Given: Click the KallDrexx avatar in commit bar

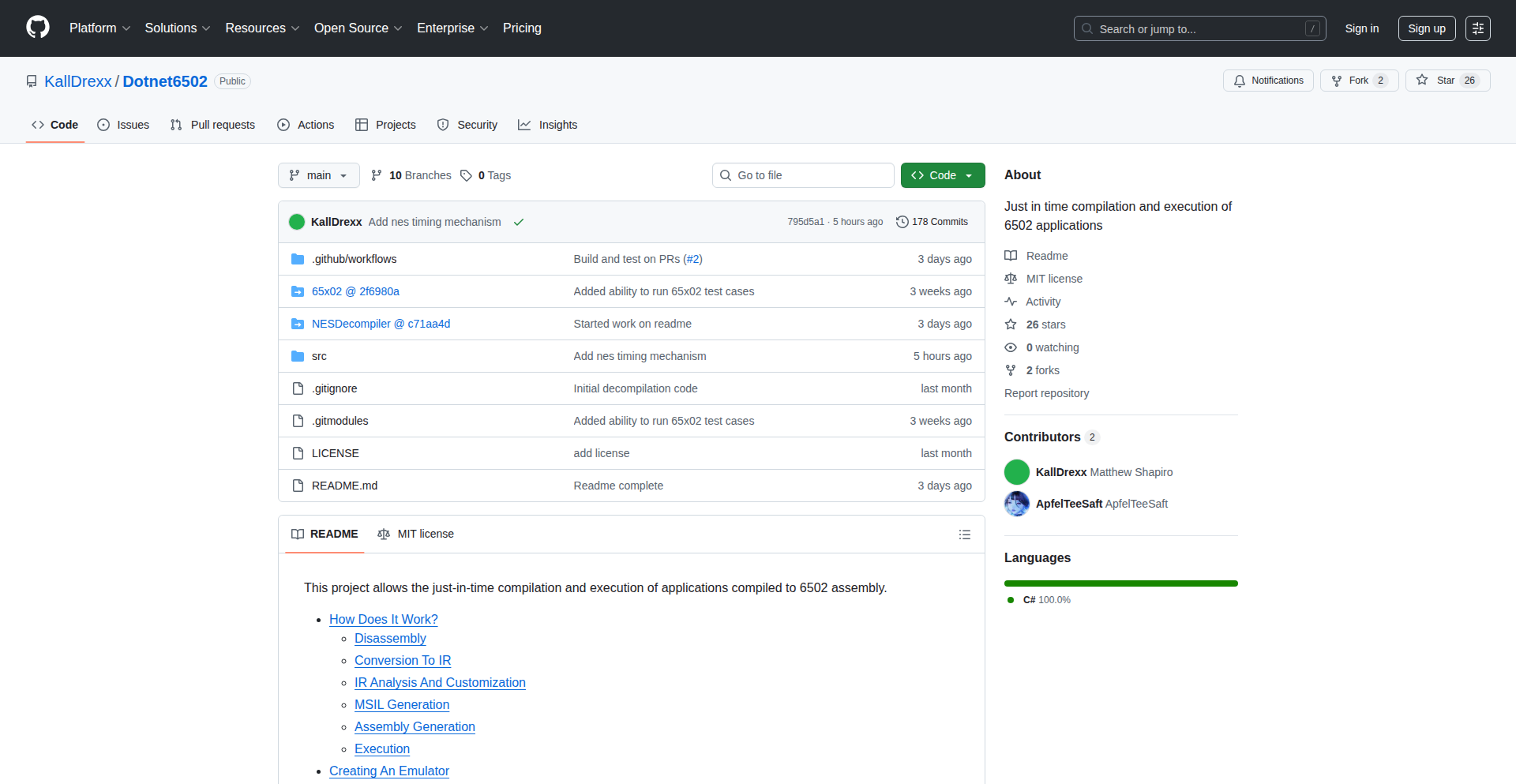Looking at the screenshot, I should click(297, 222).
